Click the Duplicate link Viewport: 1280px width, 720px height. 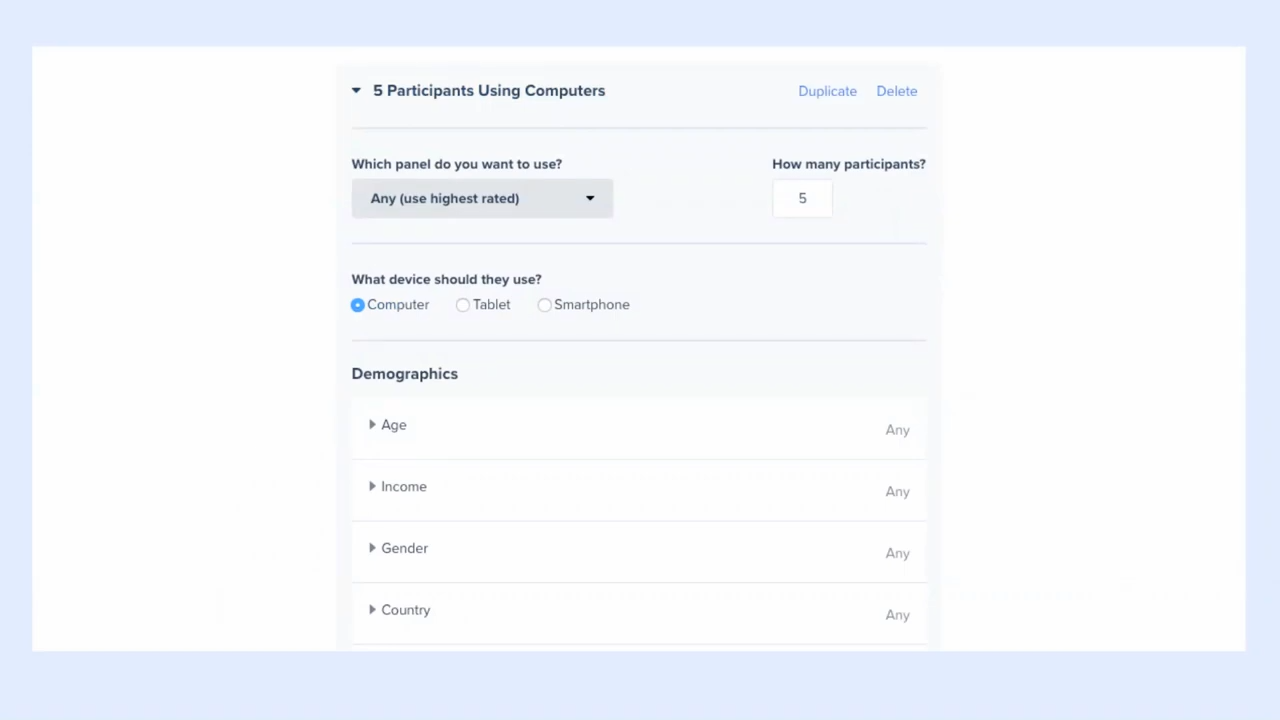[x=827, y=91]
